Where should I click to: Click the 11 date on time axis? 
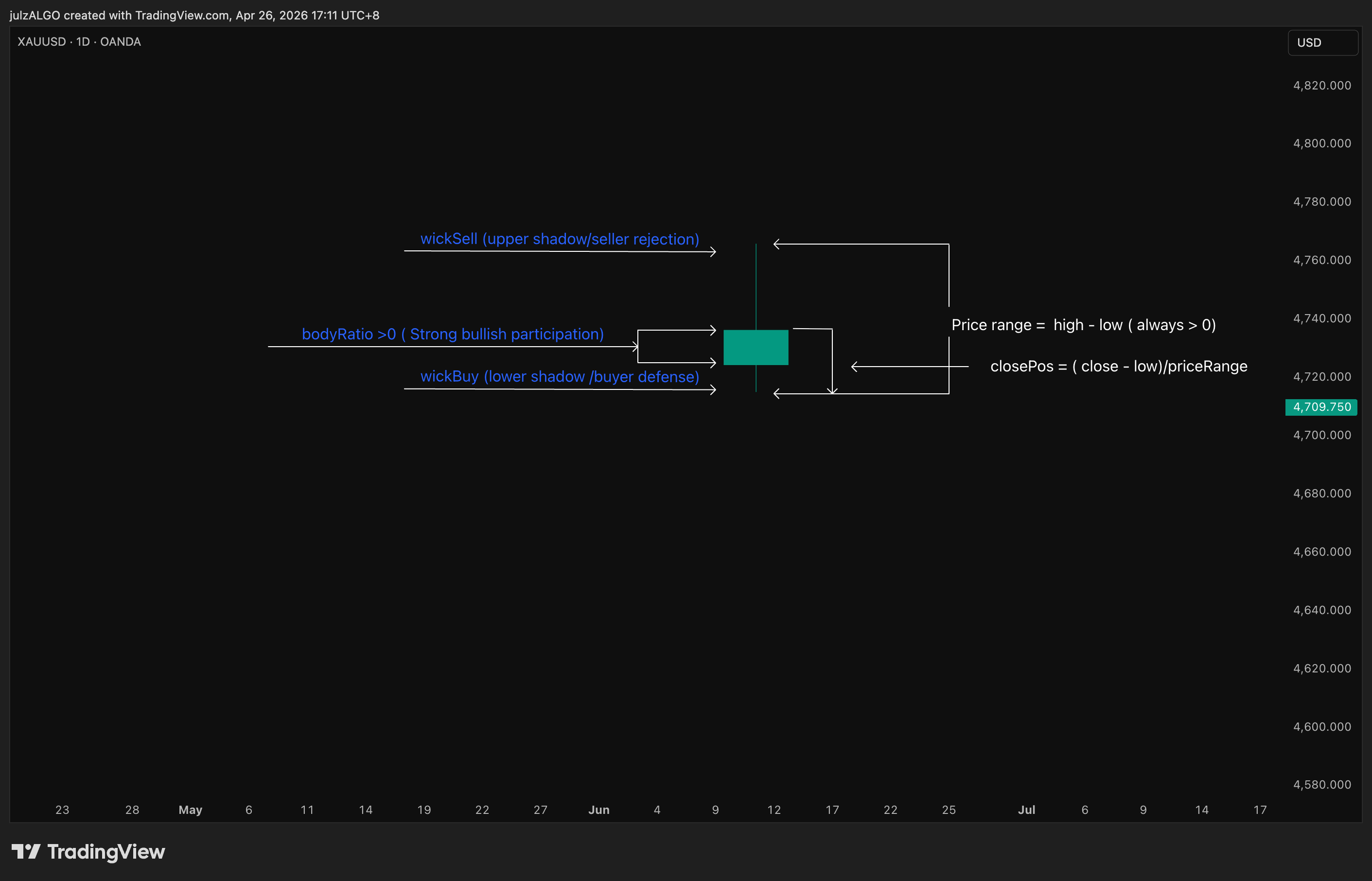(x=307, y=810)
